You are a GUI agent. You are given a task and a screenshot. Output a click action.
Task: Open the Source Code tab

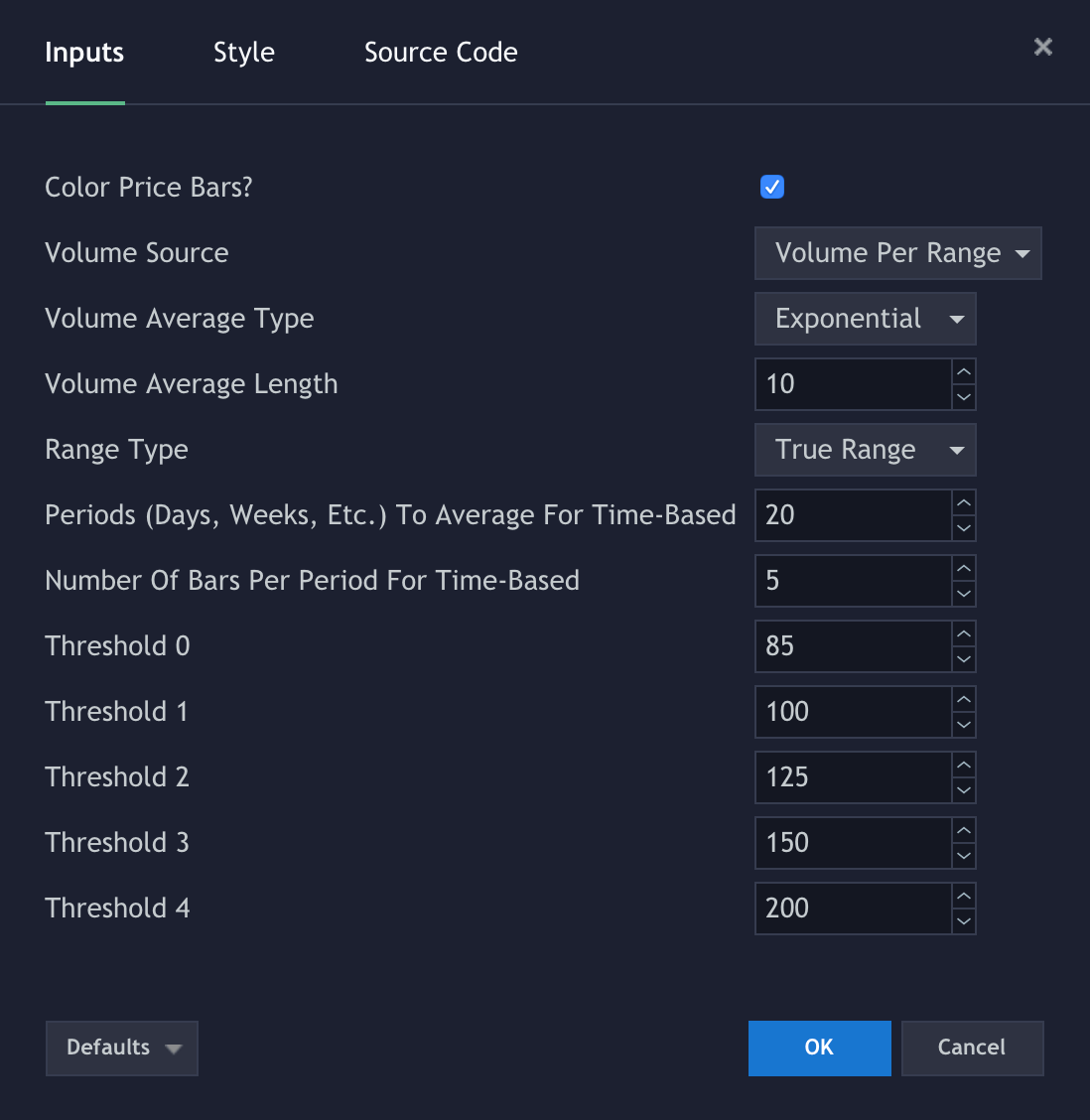click(x=441, y=52)
